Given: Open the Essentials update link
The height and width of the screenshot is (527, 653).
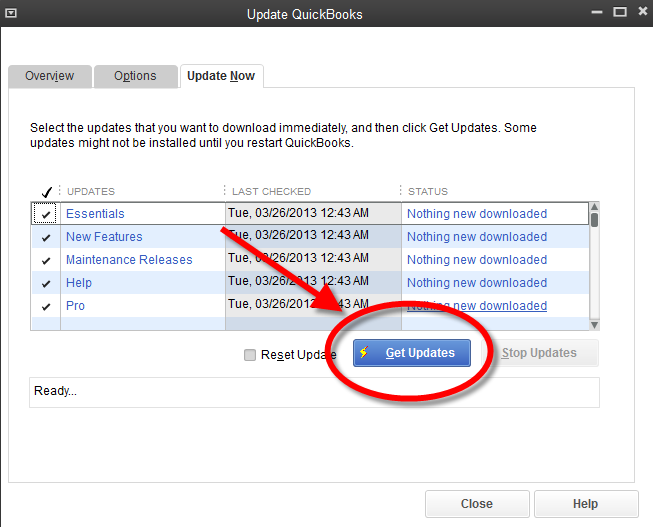Looking at the screenshot, I should click(95, 214).
